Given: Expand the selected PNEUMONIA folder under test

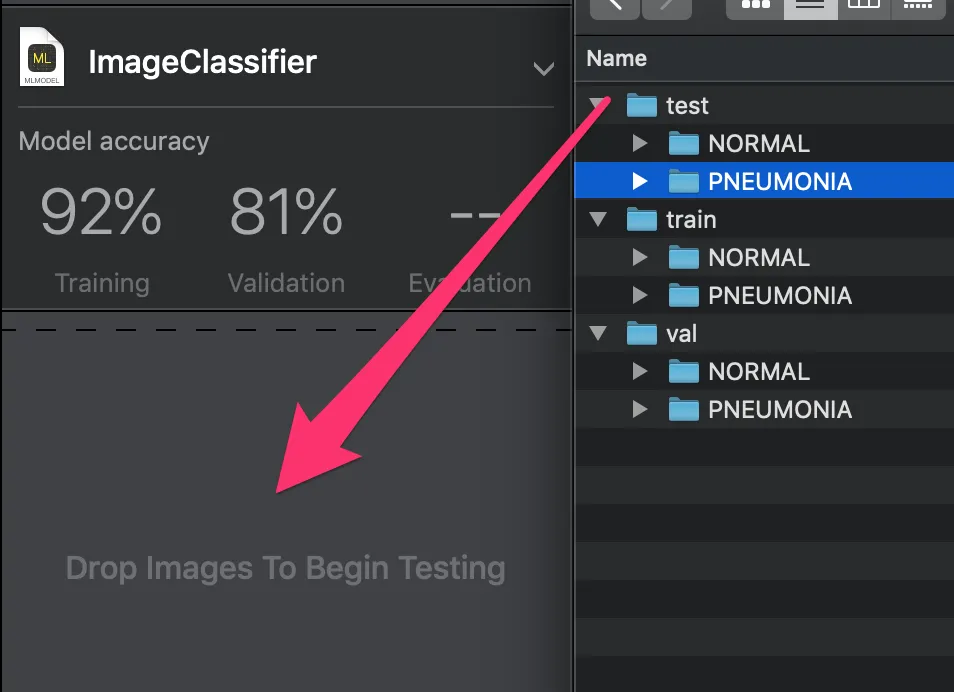Looking at the screenshot, I should [x=639, y=181].
